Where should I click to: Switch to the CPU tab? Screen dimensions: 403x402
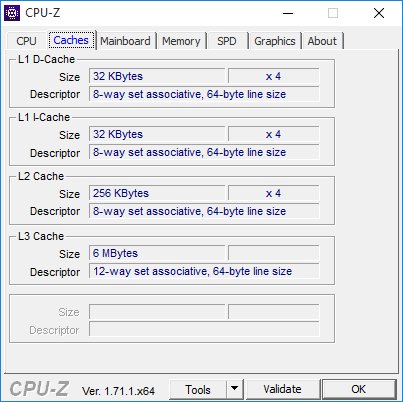pyautogui.click(x=26, y=41)
